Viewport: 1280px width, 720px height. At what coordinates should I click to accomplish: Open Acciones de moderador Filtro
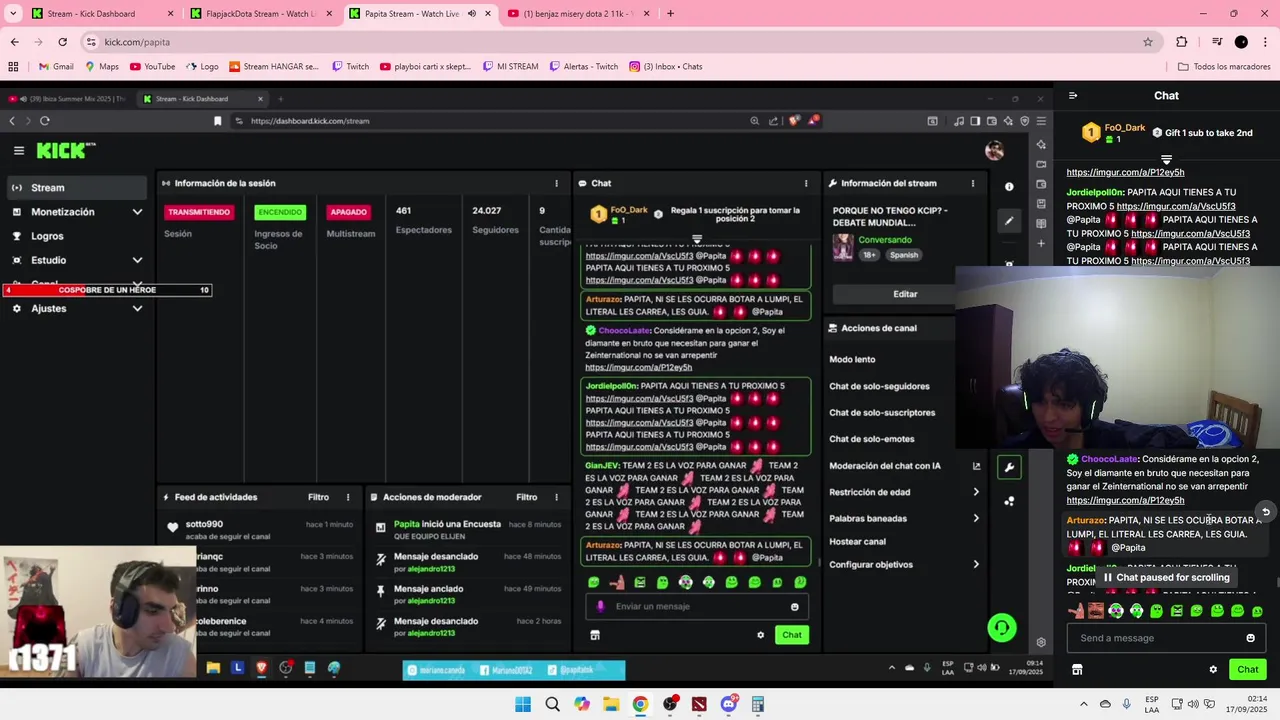point(526,497)
